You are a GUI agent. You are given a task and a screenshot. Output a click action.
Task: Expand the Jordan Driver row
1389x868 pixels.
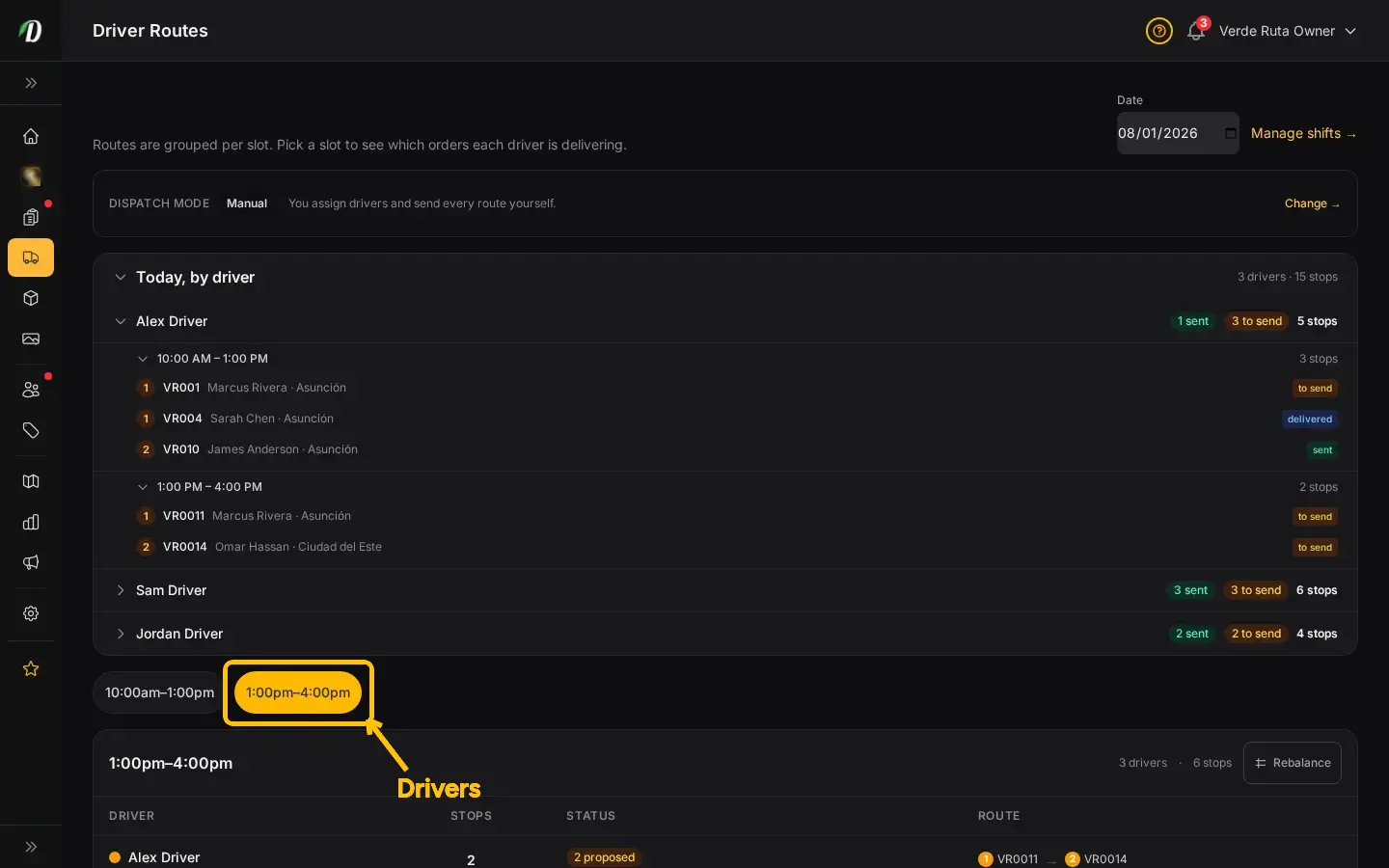click(x=121, y=634)
